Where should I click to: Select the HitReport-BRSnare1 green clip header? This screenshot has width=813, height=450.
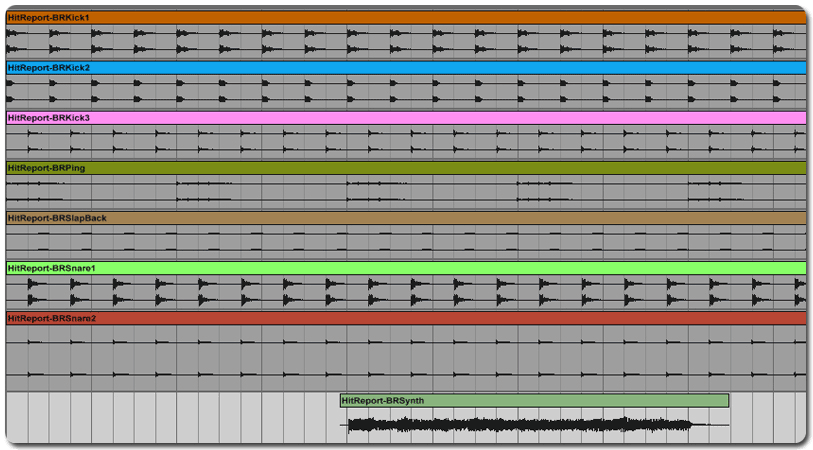coord(405,268)
